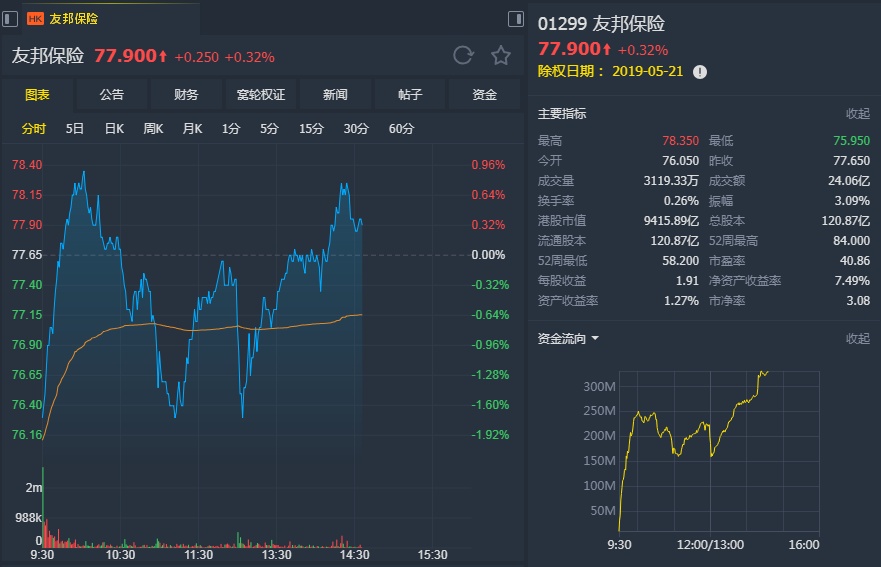Image resolution: width=881 pixels, height=567 pixels.
Task: Switch chart to 日K period
Action: tap(114, 128)
